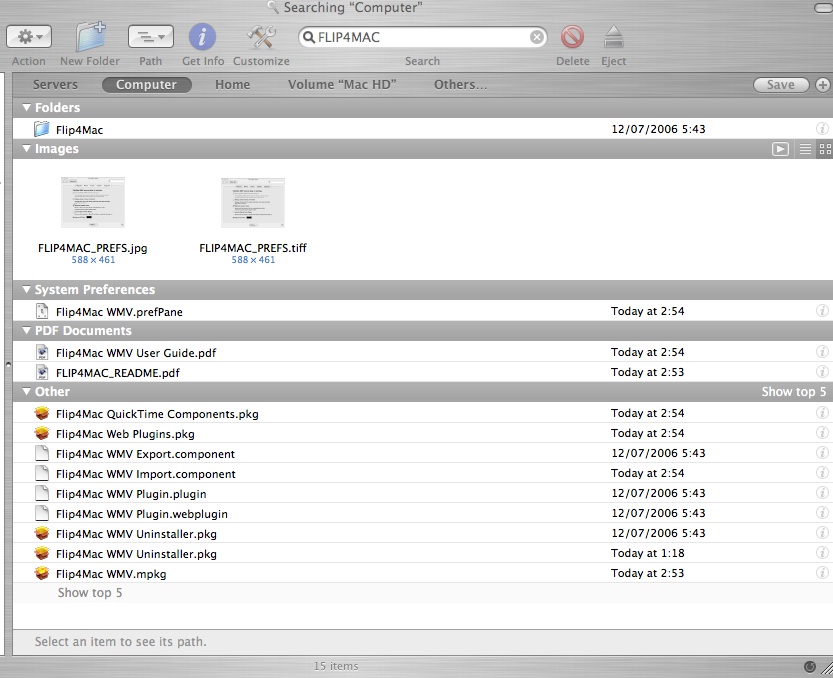Click the Eject toolbar icon

click(x=614, y=37)
